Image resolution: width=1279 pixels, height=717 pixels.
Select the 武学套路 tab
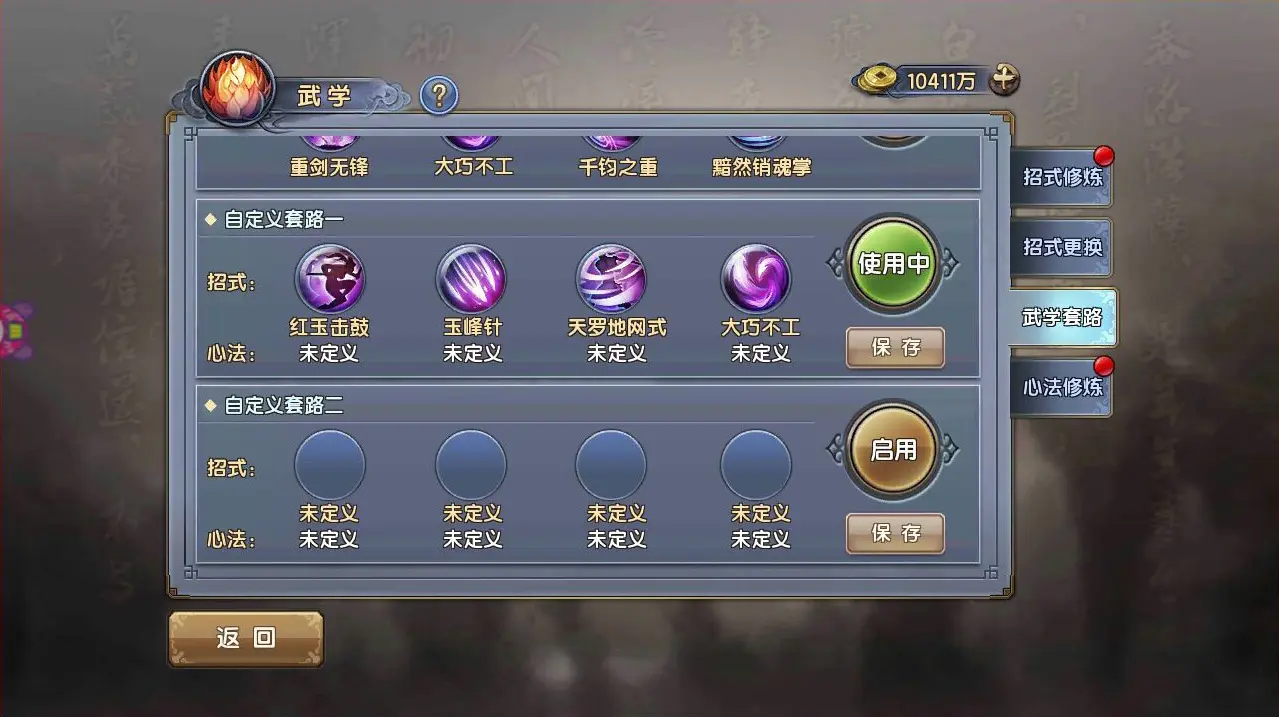pos(1061,318)
